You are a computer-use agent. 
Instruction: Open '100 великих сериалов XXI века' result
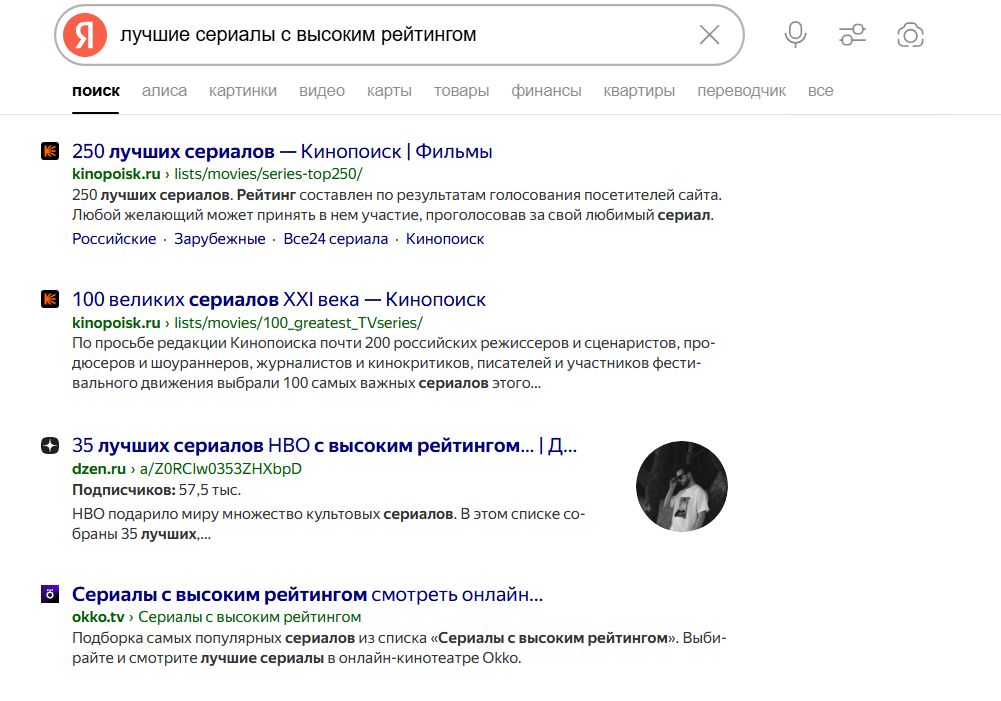coord(278,299)
